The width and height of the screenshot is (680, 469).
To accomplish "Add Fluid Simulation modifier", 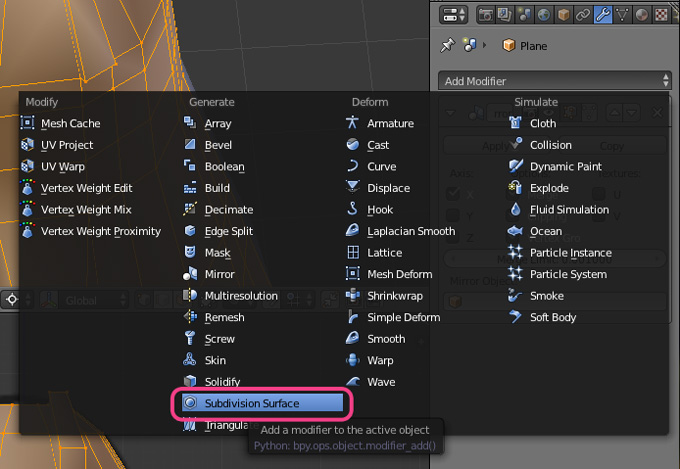I will (x=559, y=210).
